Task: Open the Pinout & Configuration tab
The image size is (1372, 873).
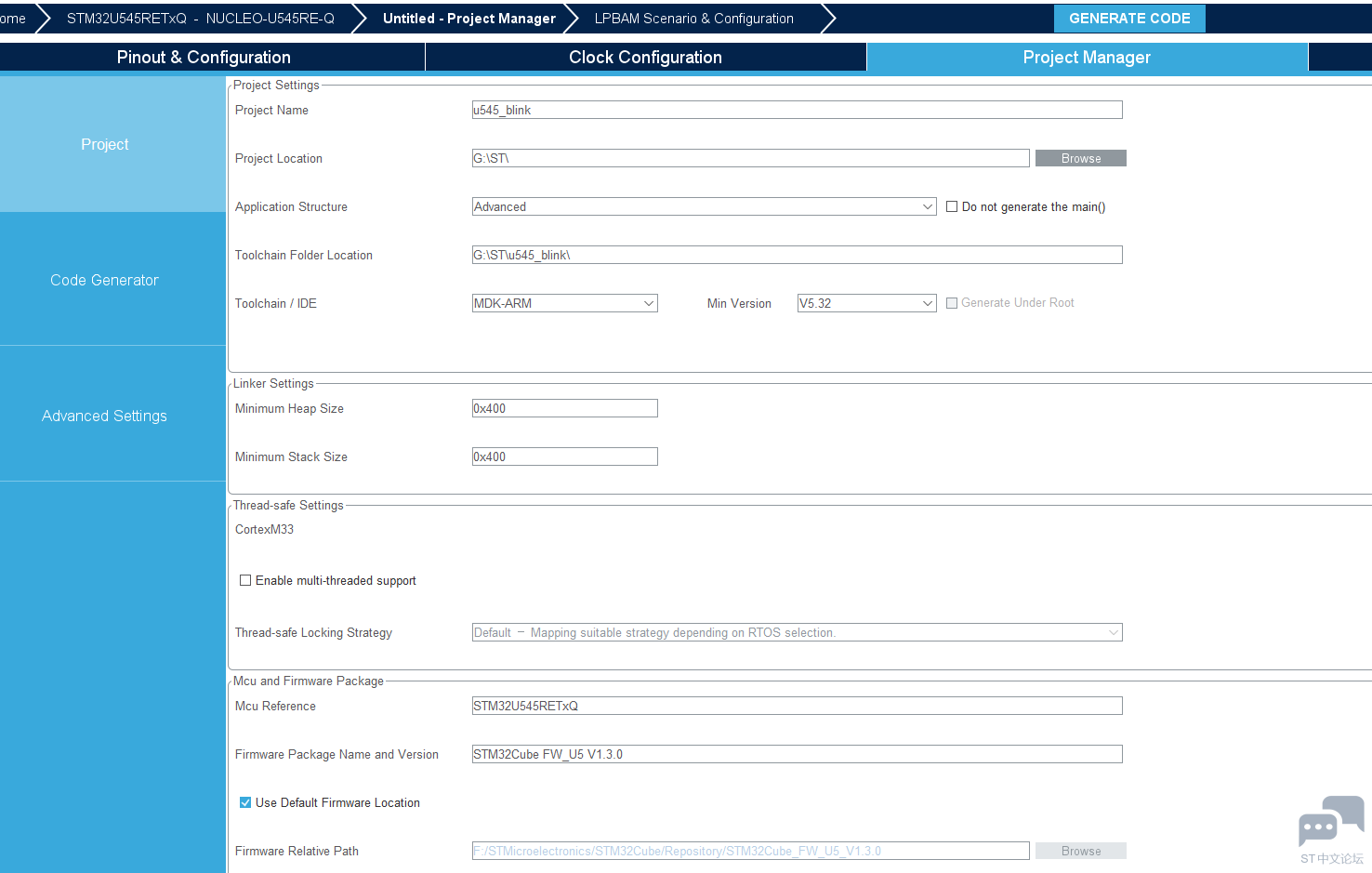Action: (x=204, y=58)
